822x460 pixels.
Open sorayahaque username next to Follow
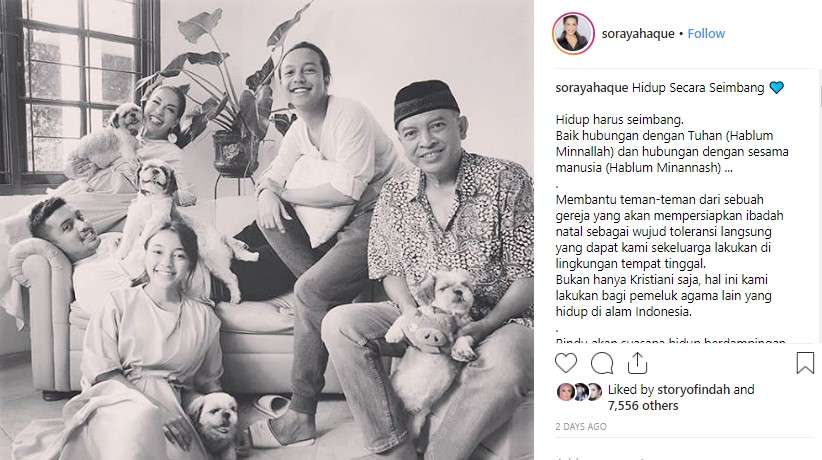tap(638, 34)
